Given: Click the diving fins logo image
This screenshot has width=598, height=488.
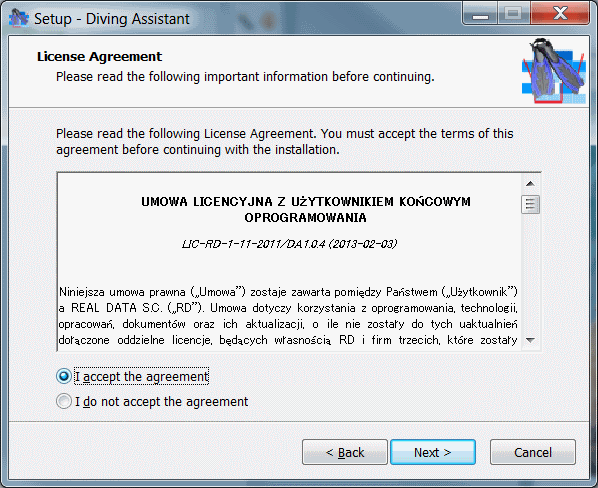Looking at the screenshot, I should pyautogui.click(x=554, y=71).
